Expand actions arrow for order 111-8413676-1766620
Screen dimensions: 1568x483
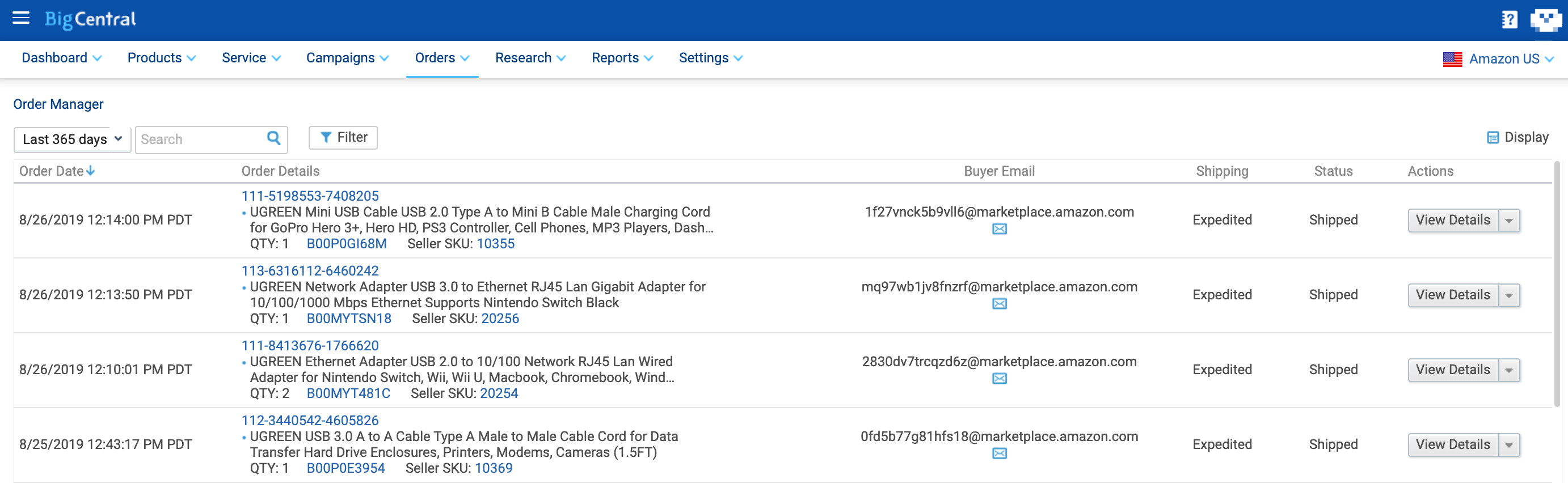pyautogui.click(x=1509, y=370)
